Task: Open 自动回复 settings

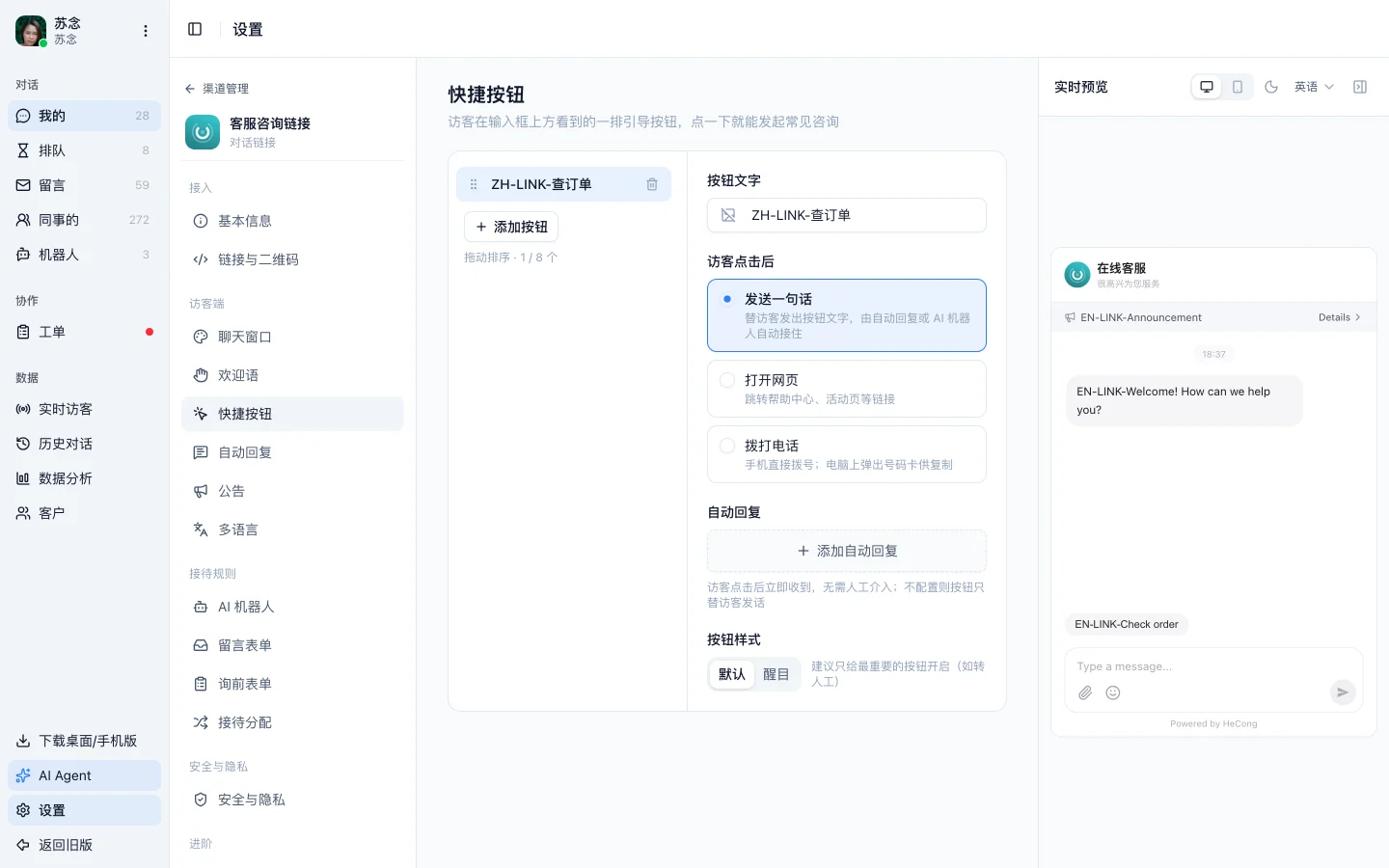Action: pos(292,452)
